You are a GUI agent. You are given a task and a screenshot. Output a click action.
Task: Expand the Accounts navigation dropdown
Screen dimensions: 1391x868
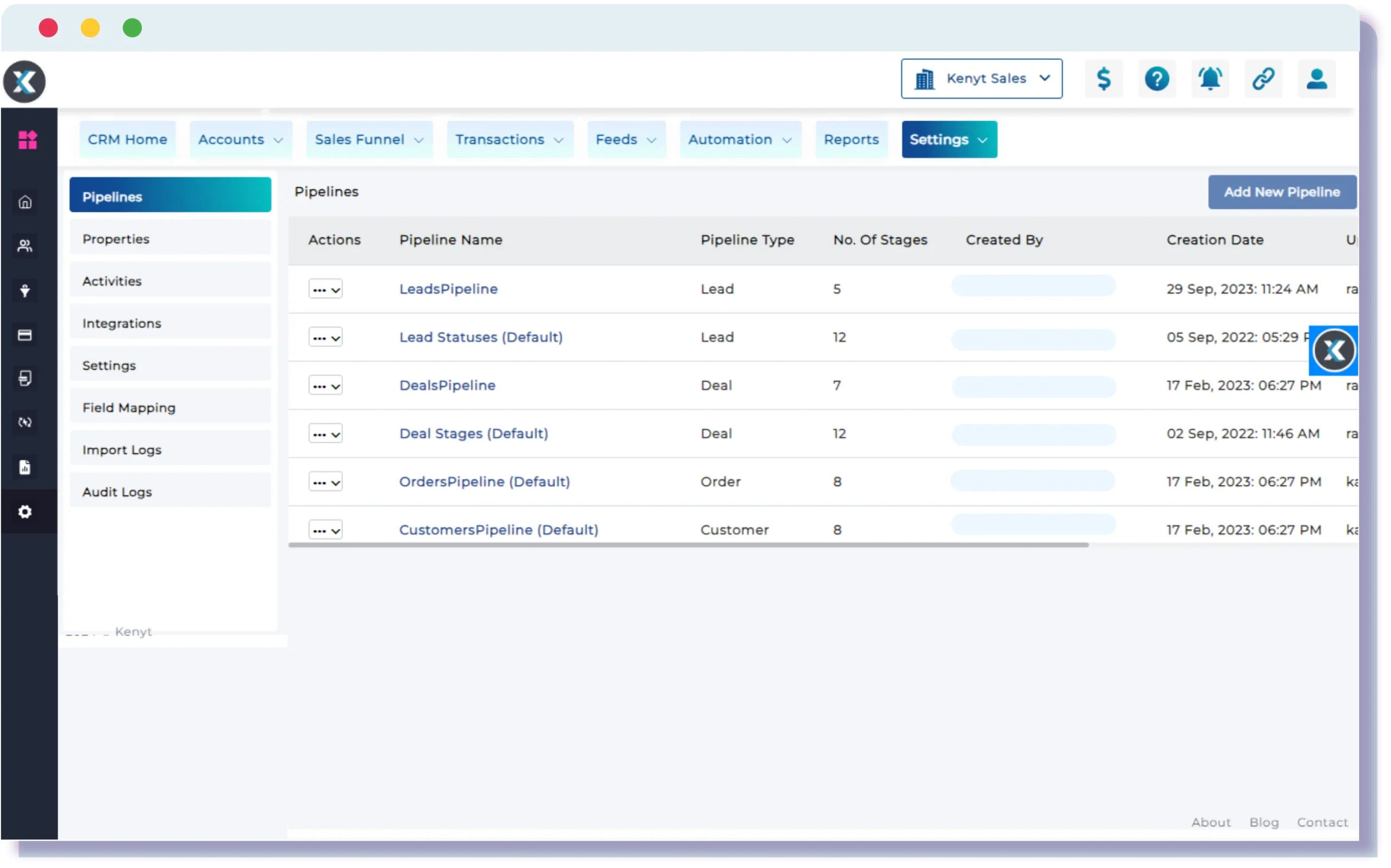point(238,139)
